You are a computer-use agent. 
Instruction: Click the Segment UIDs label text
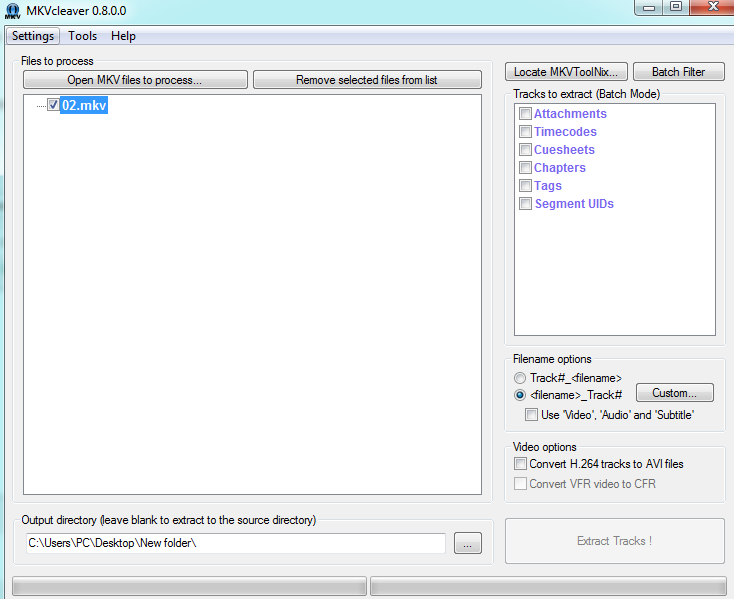(574, 204)
